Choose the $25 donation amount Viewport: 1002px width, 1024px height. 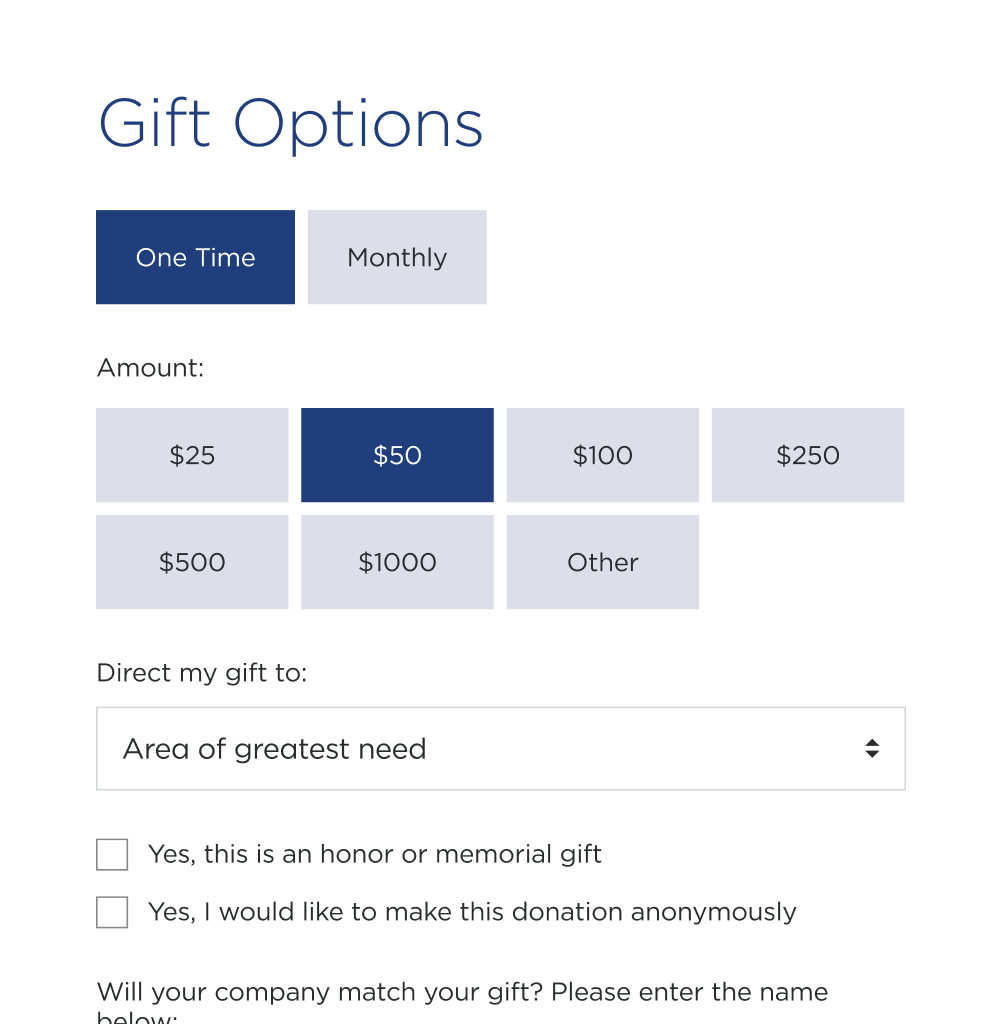pyautogui.click(x=192, y=455)
